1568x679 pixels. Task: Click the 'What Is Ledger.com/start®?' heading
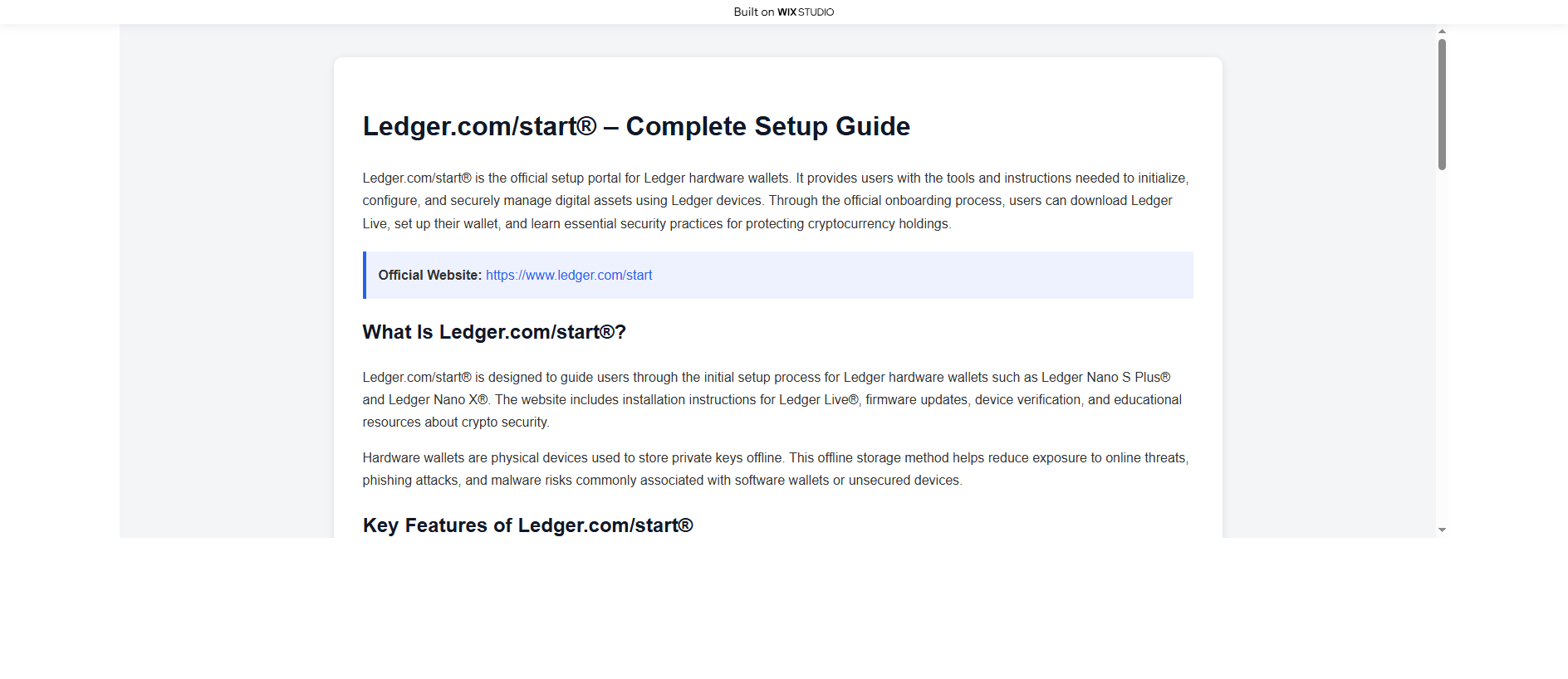[494, 332]
